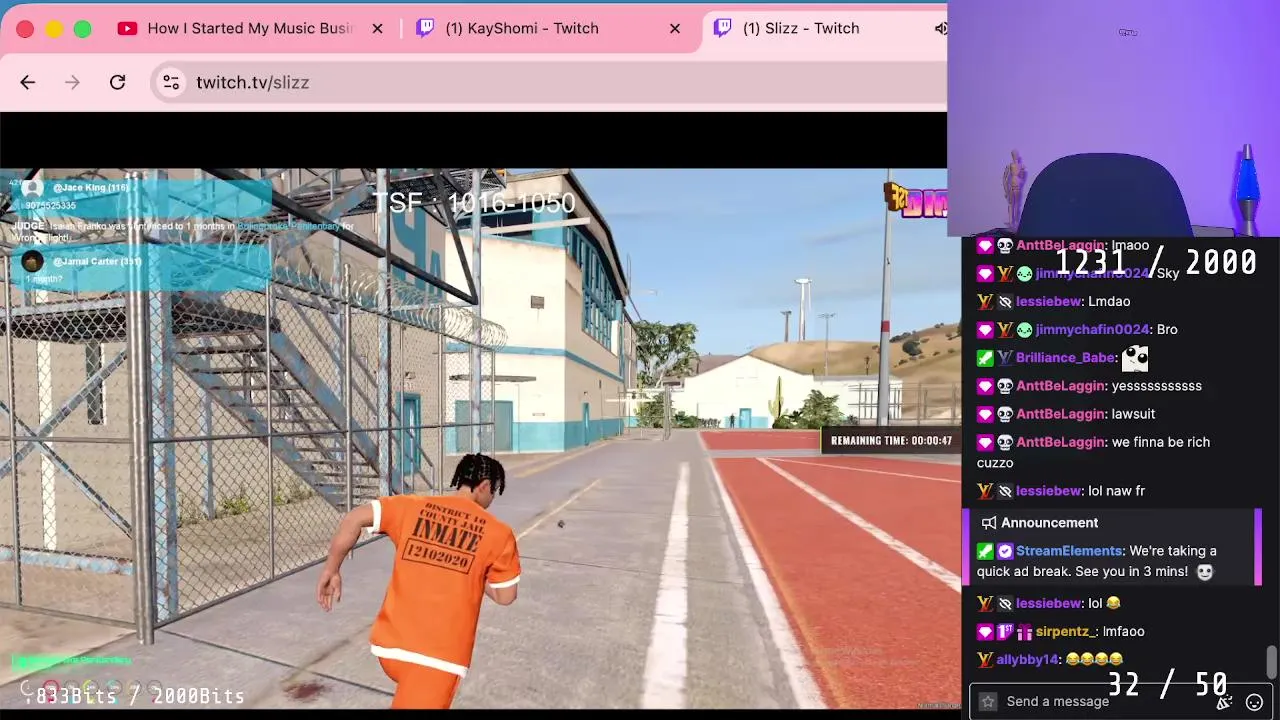Click lessiebew on the 'lol naw fr' message
This screenshot has width=1280, height=720.
click(1048, 491)
